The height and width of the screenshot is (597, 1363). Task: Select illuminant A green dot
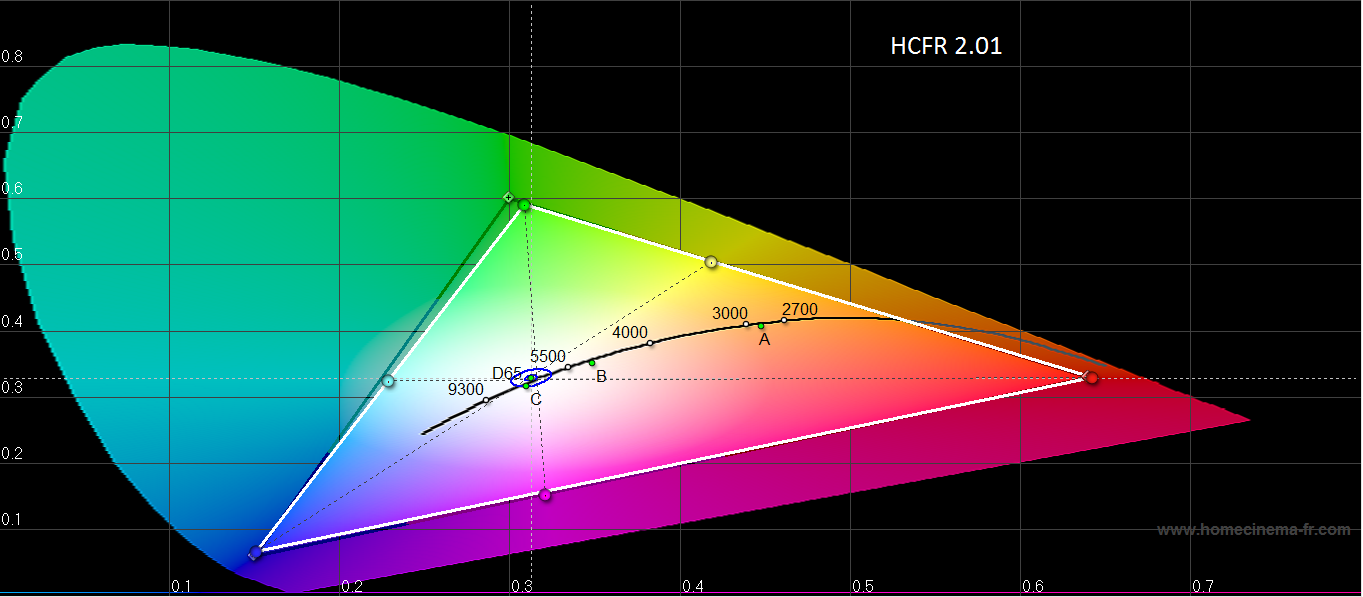pyautogui.click(x=761, y=326)
